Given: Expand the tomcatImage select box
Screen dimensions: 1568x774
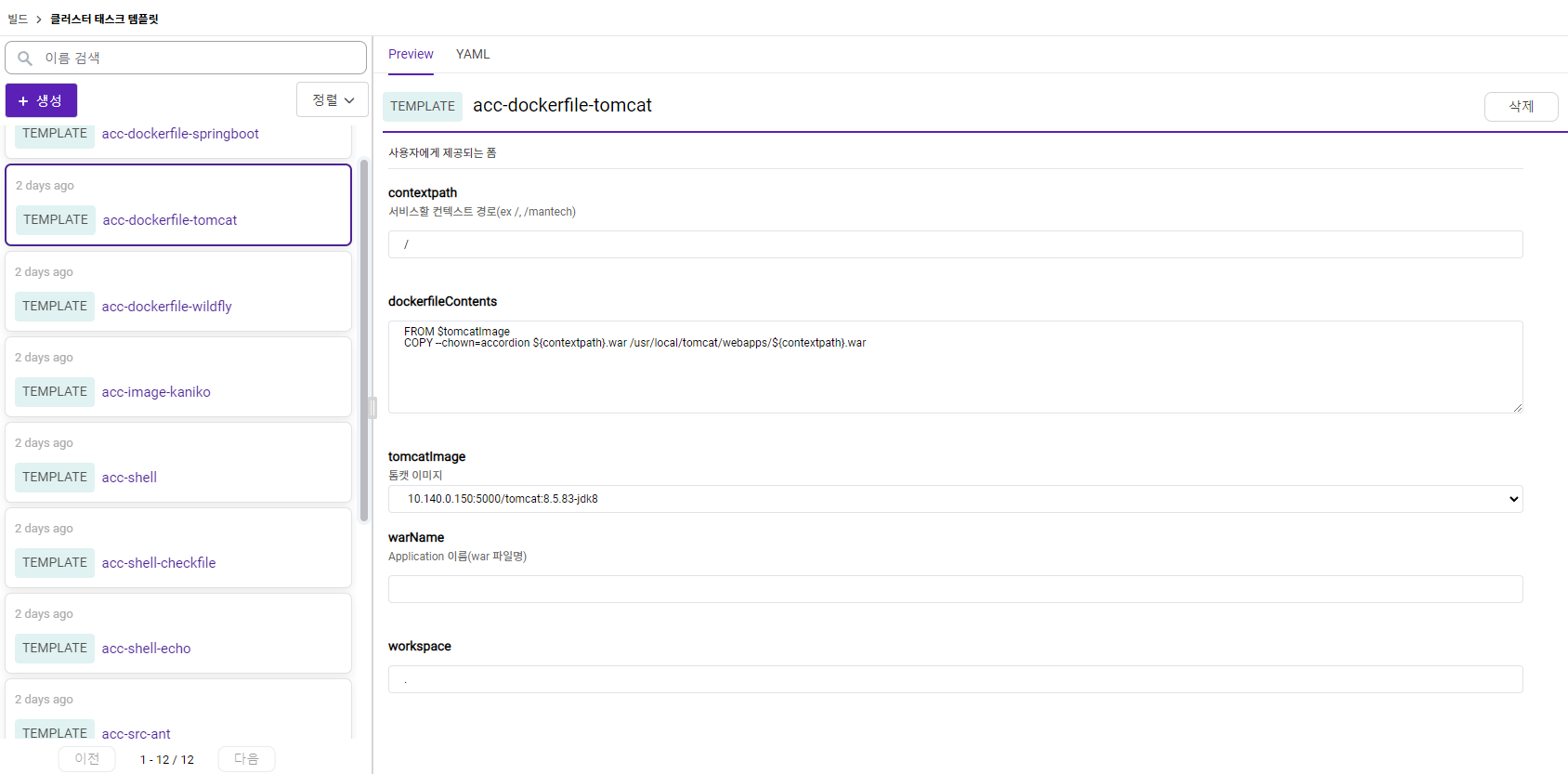Looking at the screenshot, I should pyautogui.click(x=955, y=499).
